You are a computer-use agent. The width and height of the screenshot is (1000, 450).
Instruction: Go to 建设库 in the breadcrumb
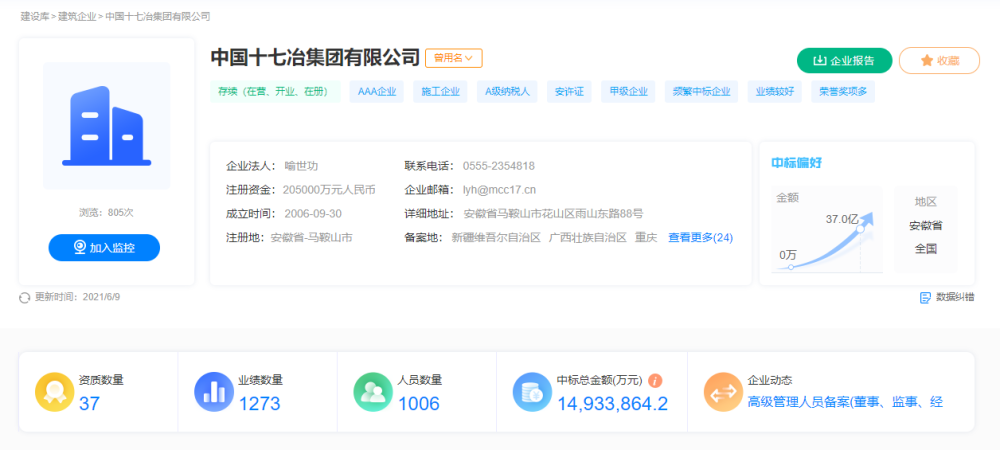34,17
